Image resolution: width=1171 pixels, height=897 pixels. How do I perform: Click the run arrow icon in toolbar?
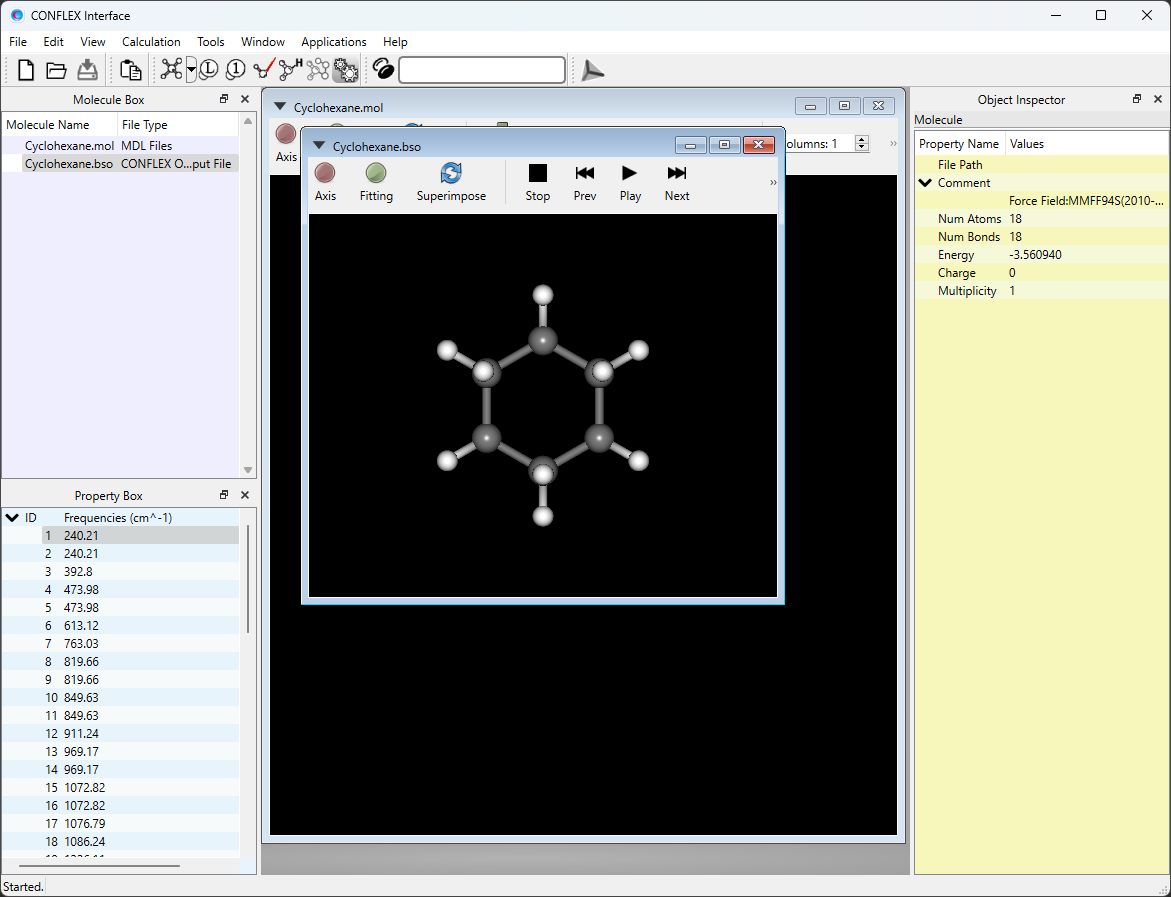[591, 70]
